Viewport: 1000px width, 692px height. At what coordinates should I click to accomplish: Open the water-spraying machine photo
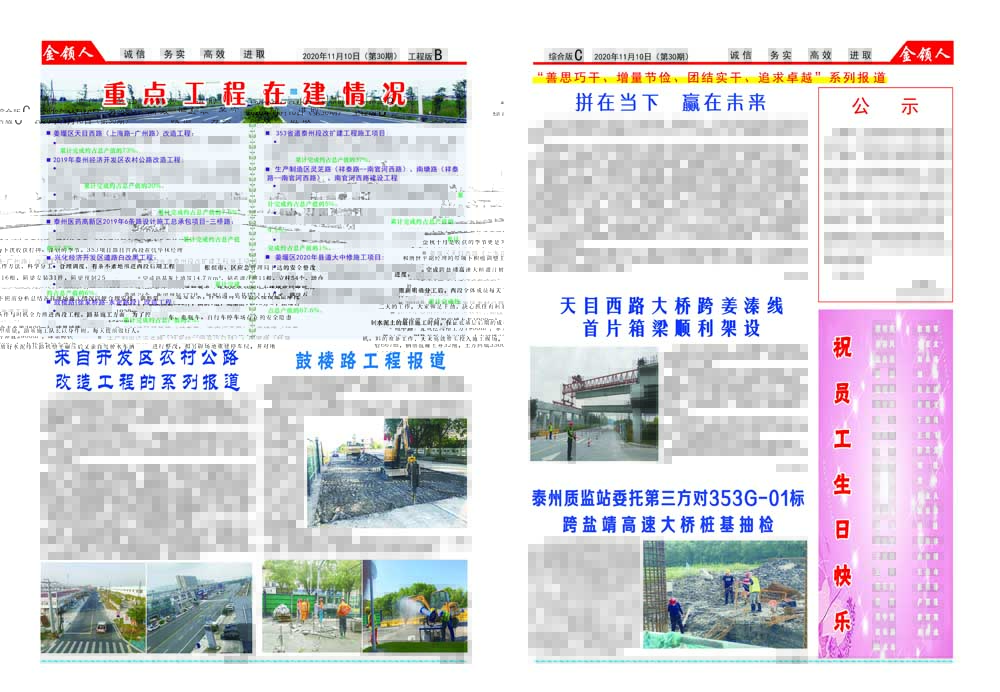tap(415, 607)
